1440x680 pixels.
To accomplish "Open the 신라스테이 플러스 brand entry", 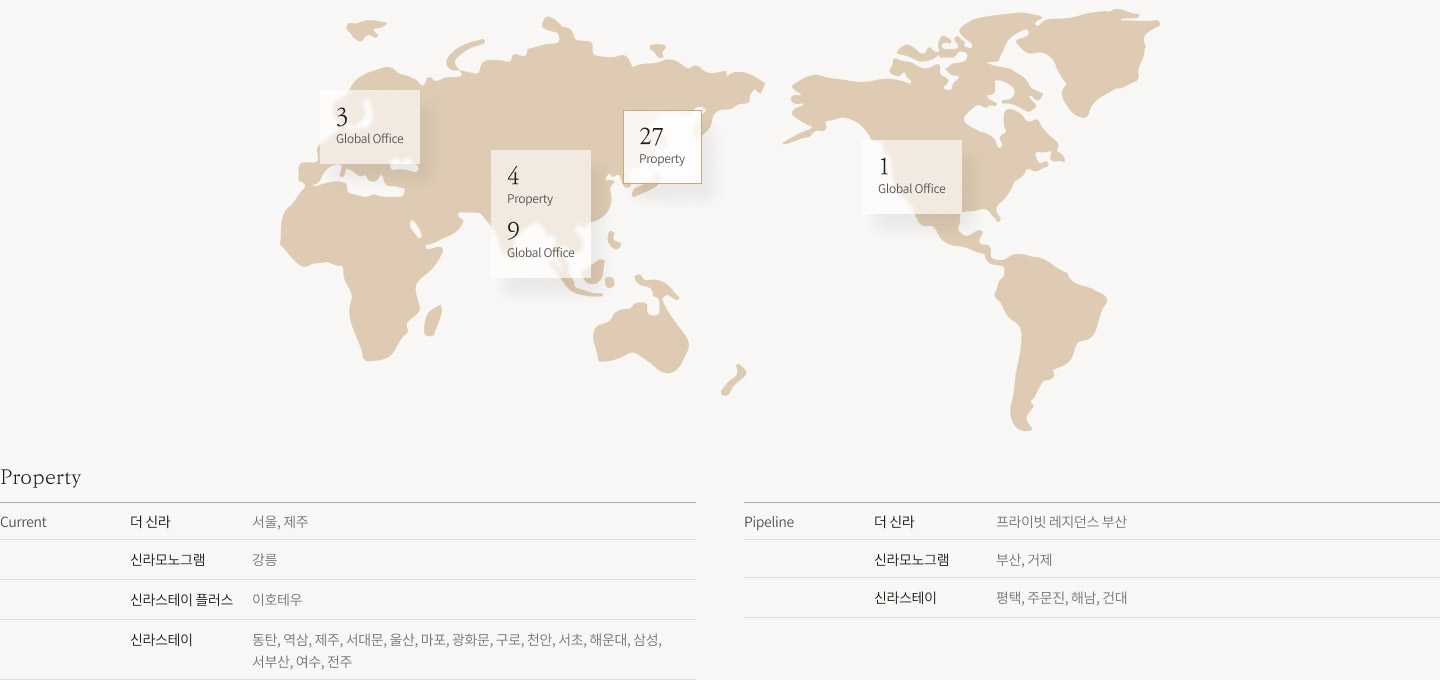I will coord(181,600).
